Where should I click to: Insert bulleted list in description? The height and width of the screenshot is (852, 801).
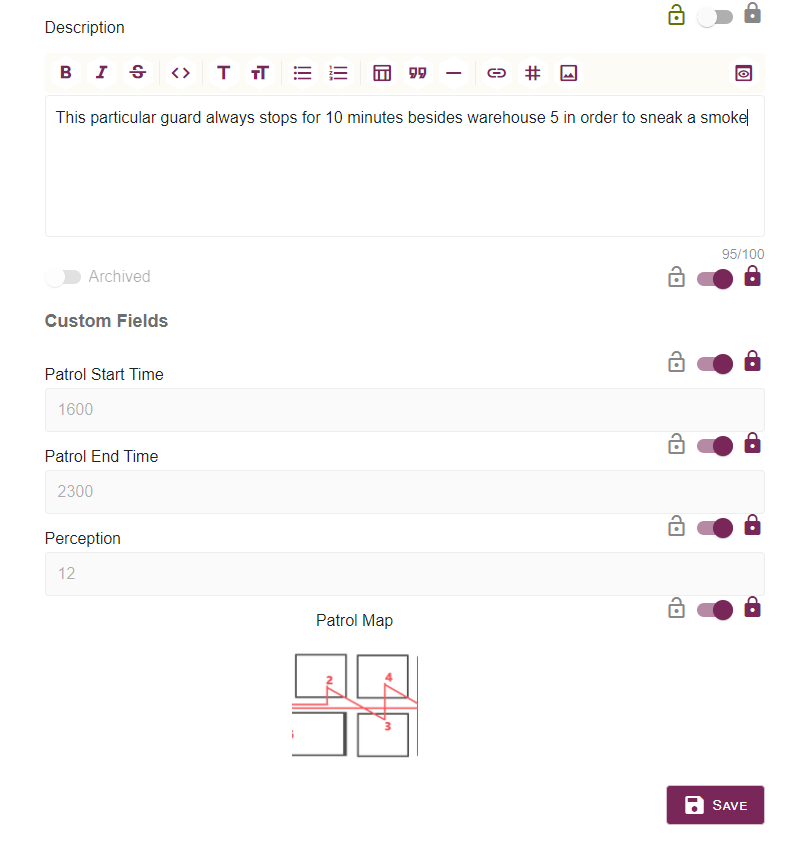302,73
